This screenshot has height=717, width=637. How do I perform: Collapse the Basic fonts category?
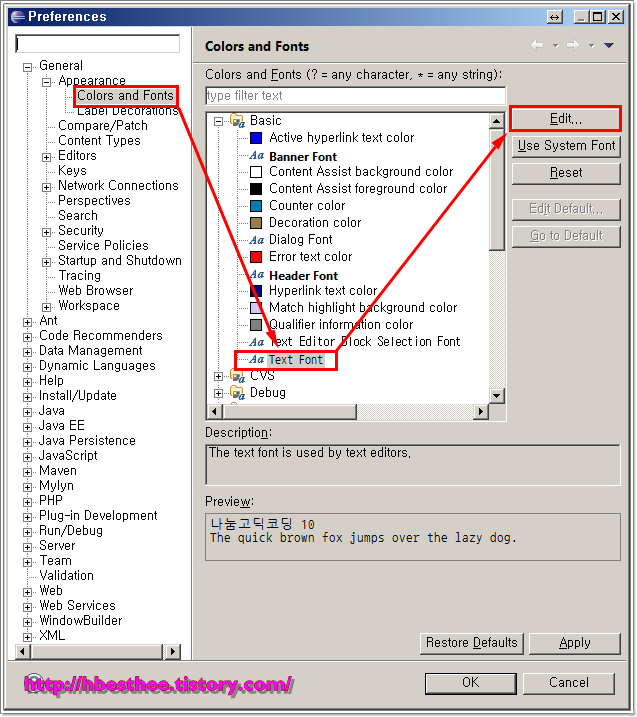(219, 122)
